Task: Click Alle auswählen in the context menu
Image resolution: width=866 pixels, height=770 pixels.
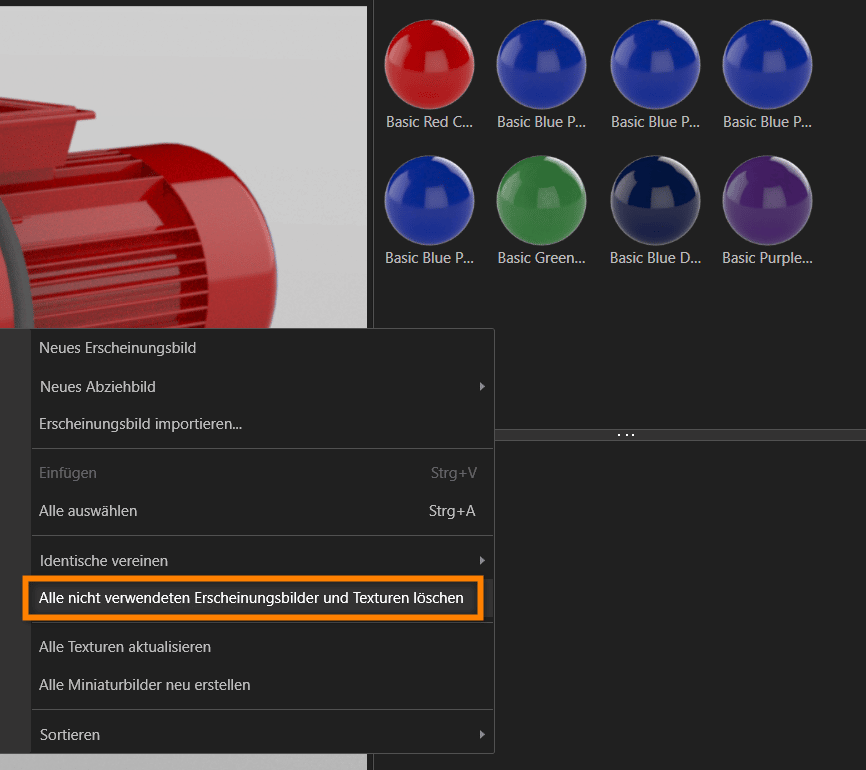Action: pos(88,511)
